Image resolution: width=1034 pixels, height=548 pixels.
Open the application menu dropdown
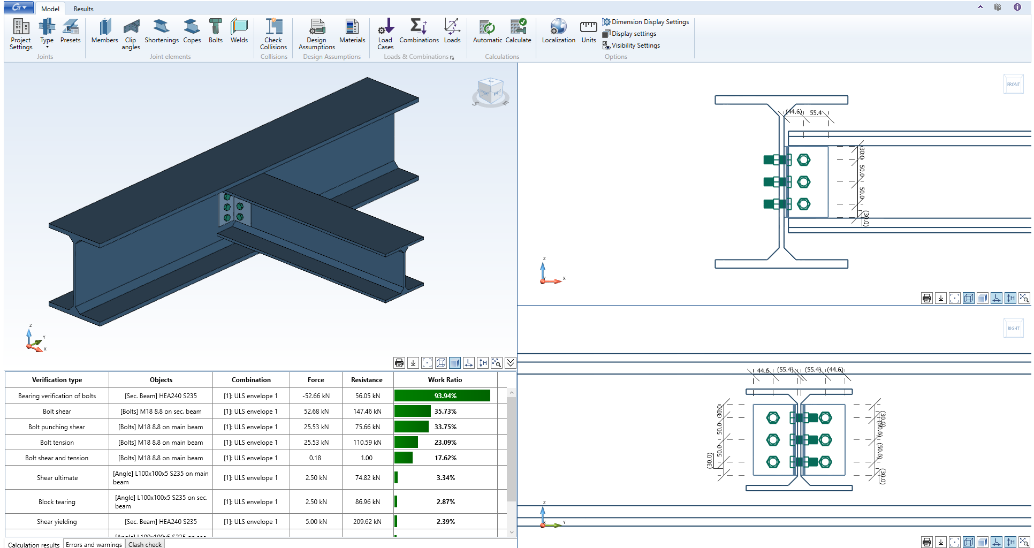(18, 7)
